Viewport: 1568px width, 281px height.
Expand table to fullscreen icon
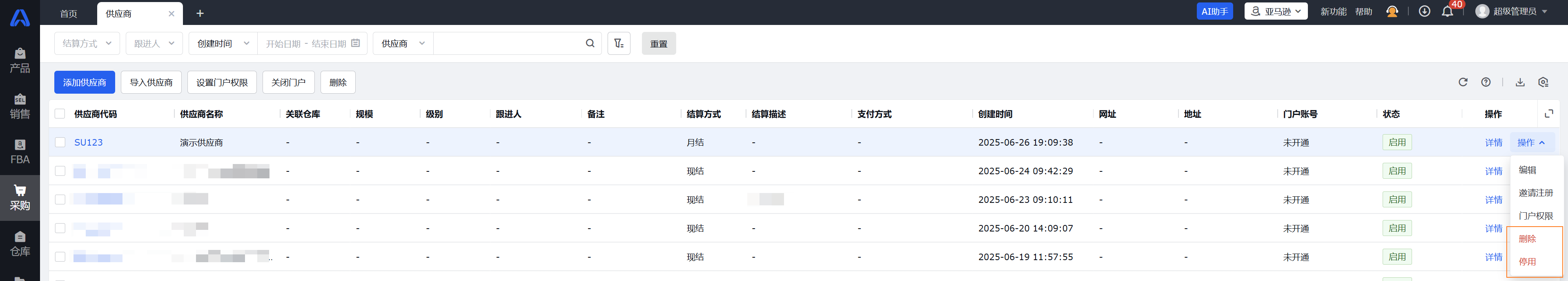pyautogui.click(x=1549, y=113)
